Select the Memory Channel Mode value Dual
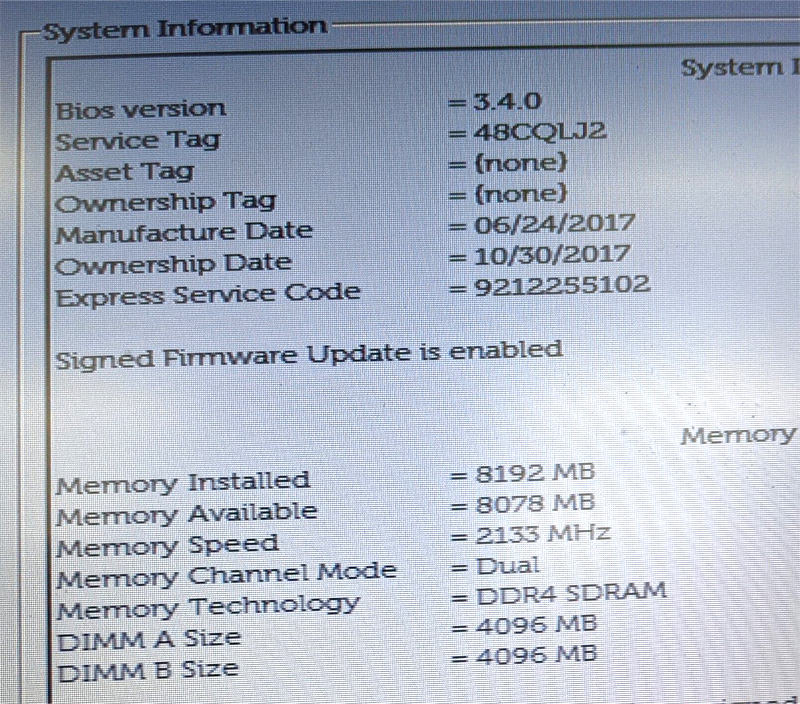 (x=508, y=566)
